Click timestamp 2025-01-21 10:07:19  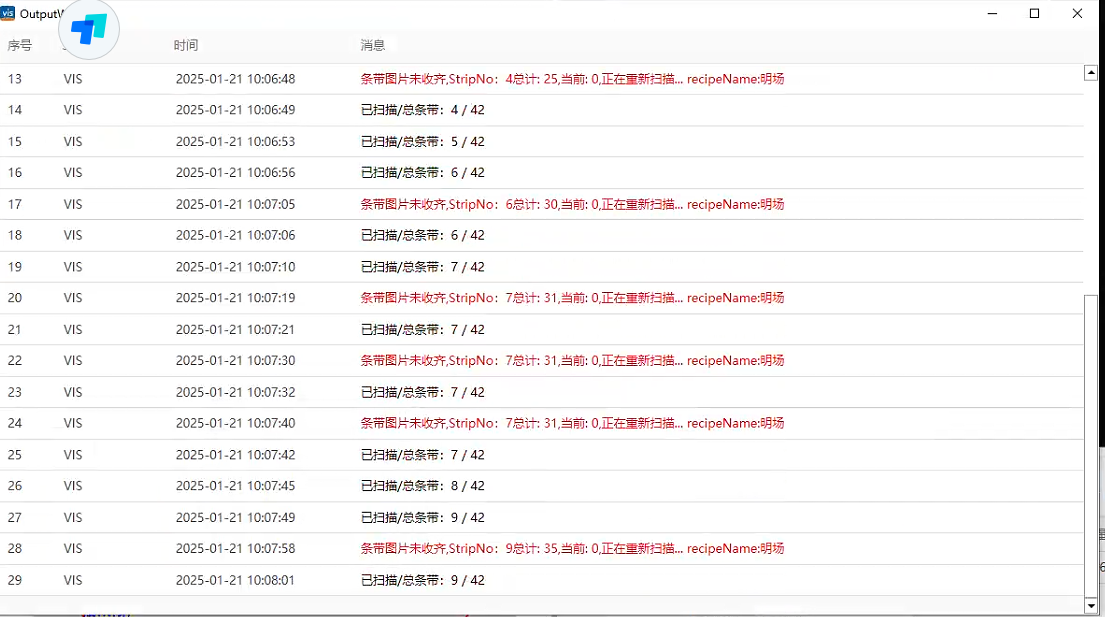[x=235, y=298]
